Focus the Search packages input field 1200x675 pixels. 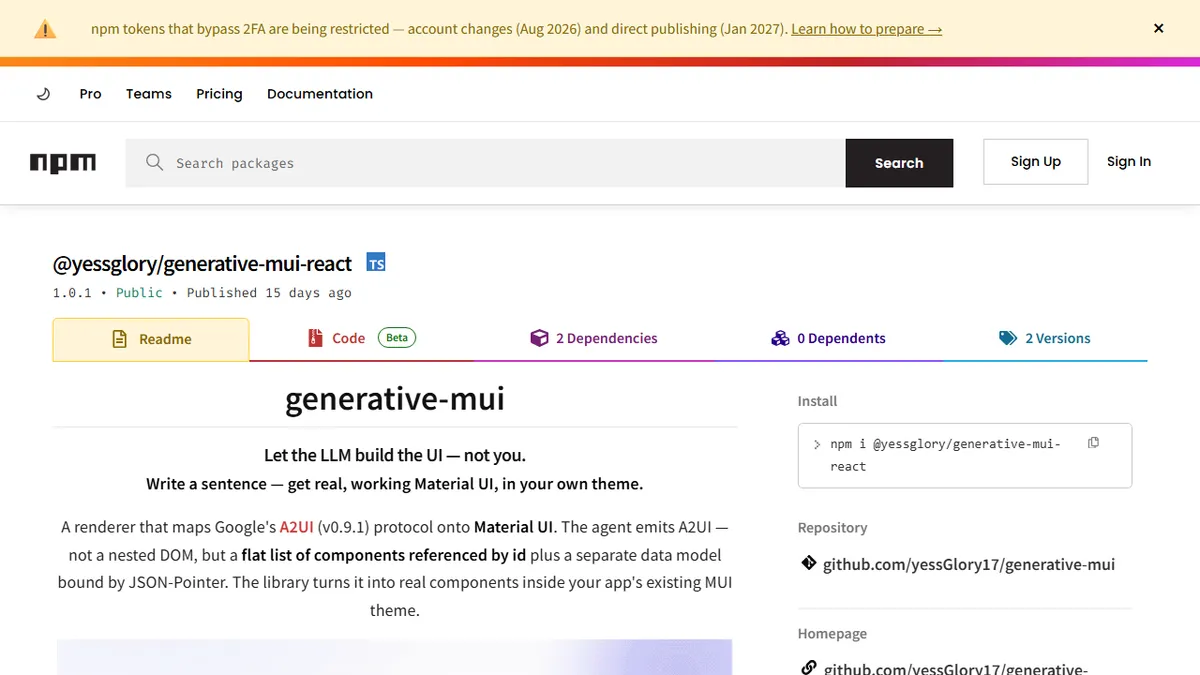click(x=485, y=163)
